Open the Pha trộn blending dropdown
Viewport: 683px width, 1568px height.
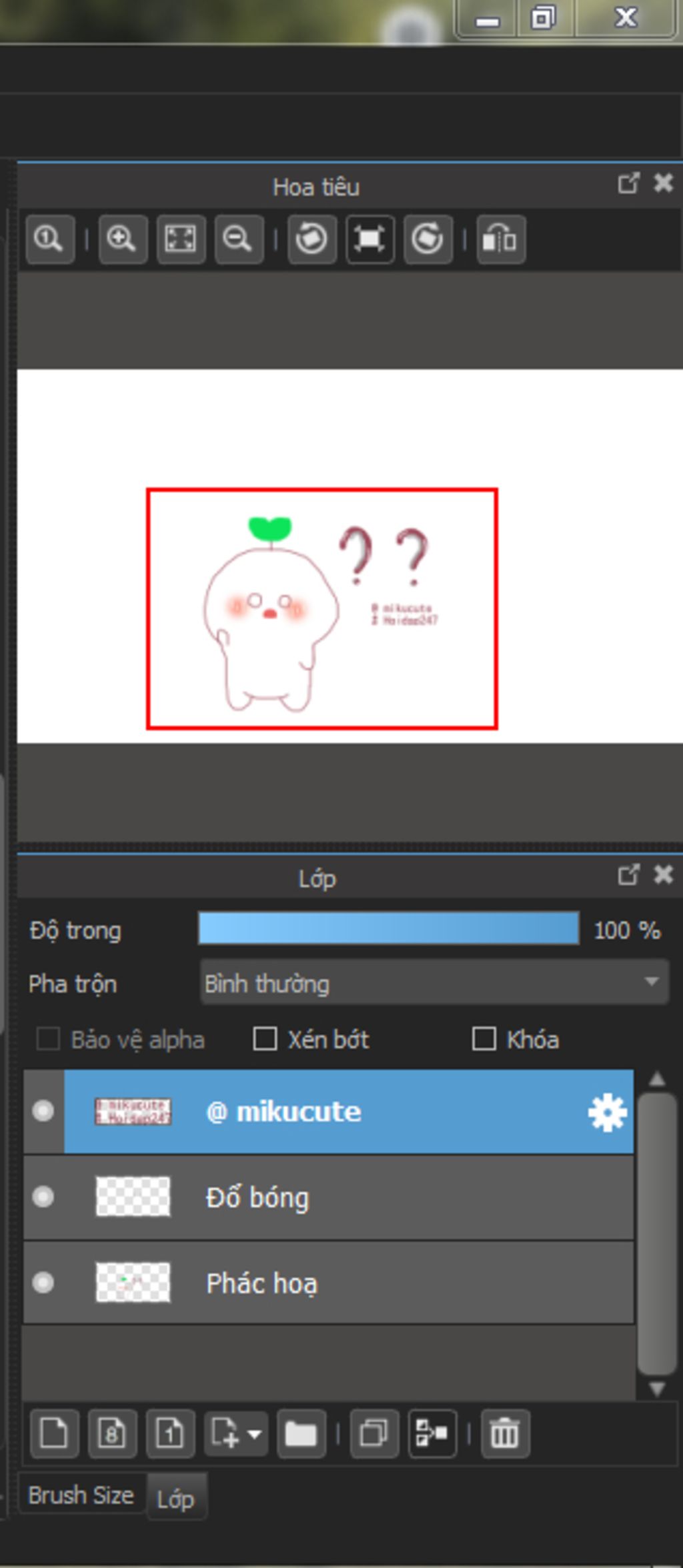(434, 982)
